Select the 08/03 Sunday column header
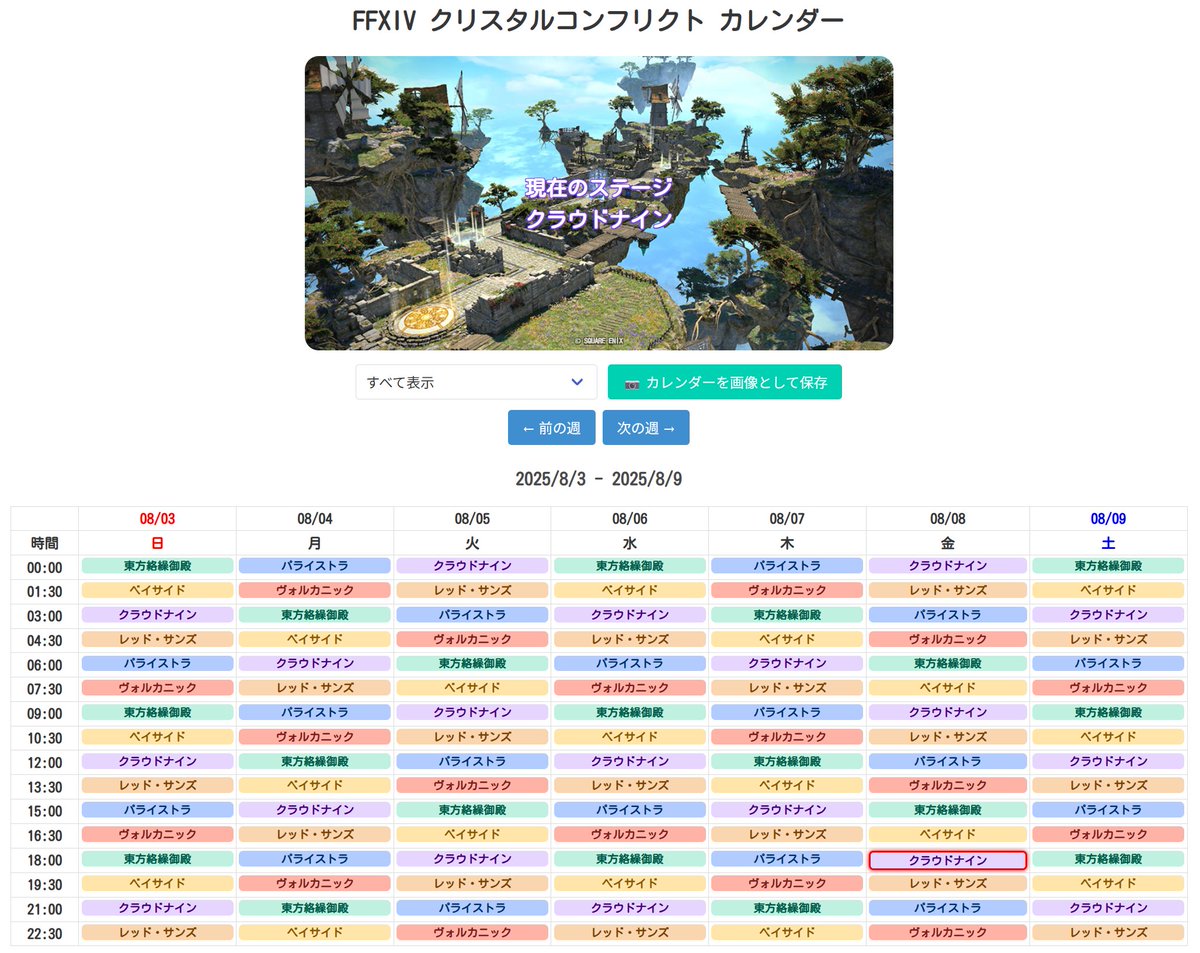1200x953 pixels. pyautogui.click(x=158, y=519)
